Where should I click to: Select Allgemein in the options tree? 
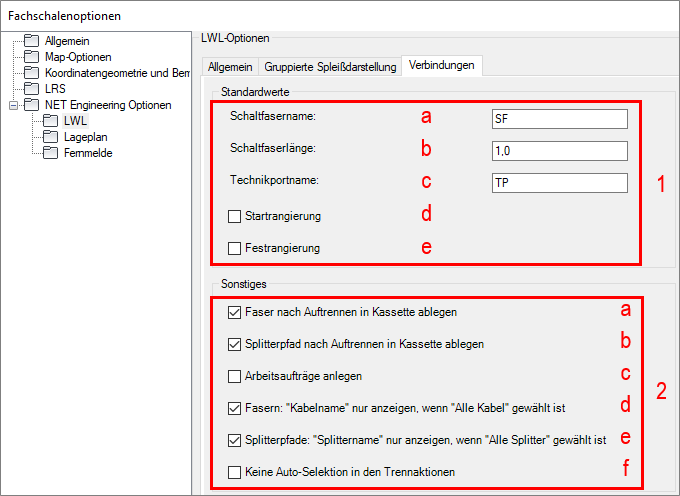[67, 41]
